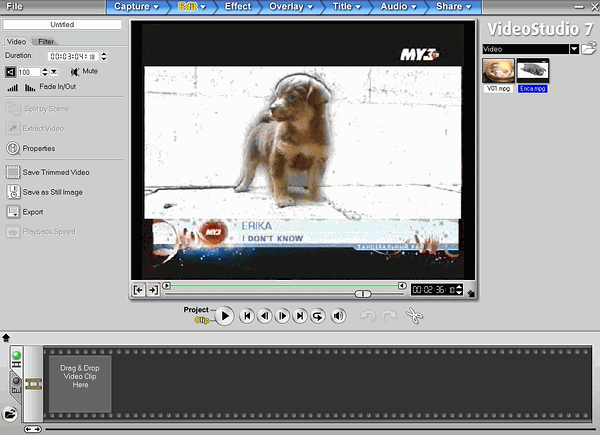
Task: Click the Undo arrow
Action: (368, 316)
